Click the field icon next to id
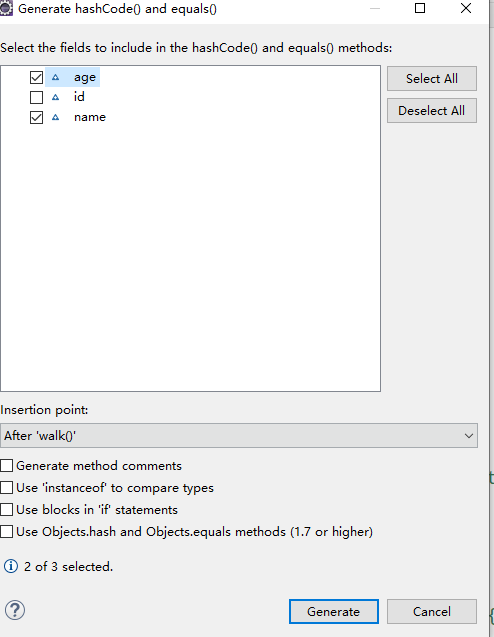 tap(56, 97)
